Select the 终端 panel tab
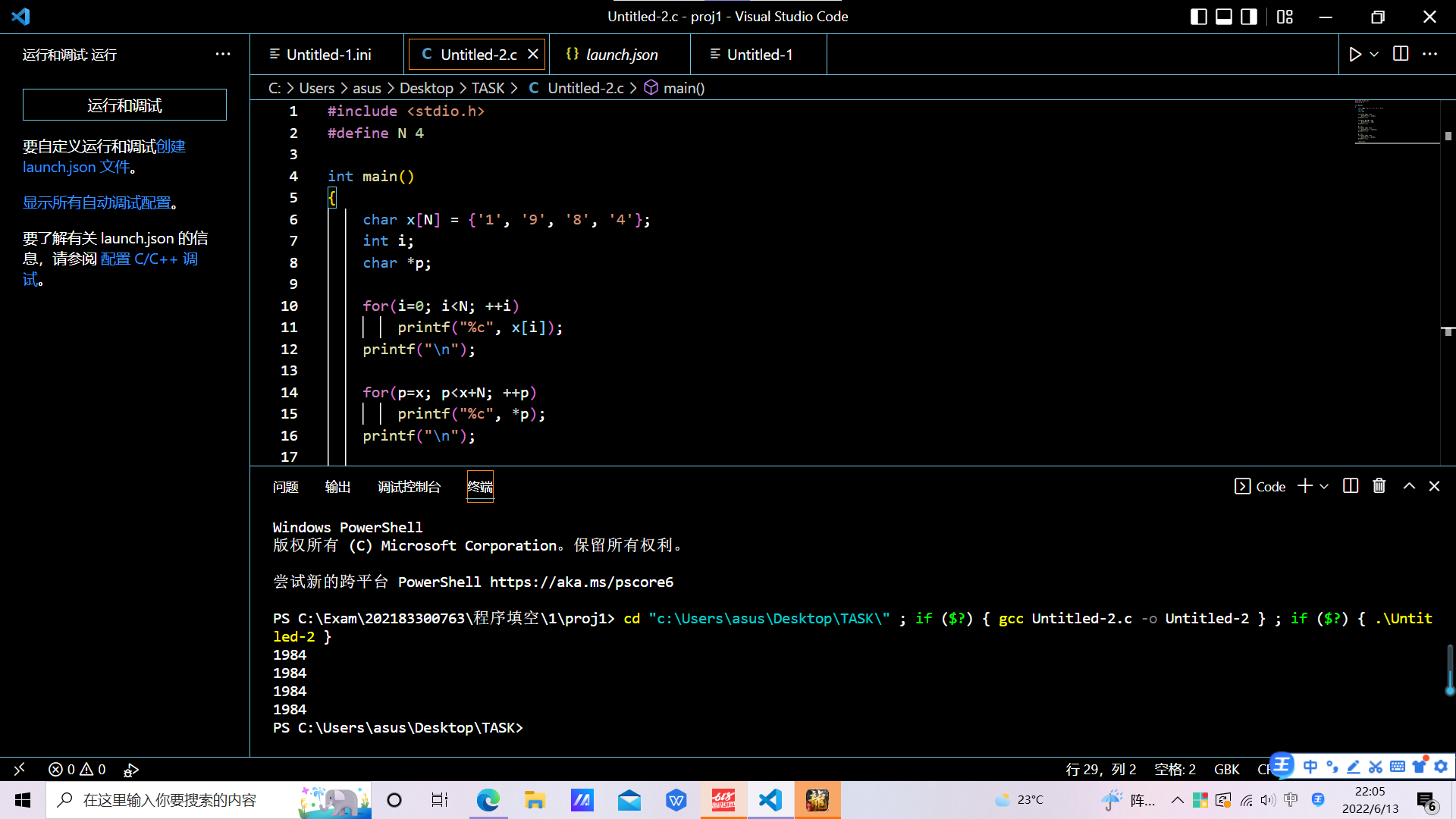The image size is (1456, 819). [480, 487]
